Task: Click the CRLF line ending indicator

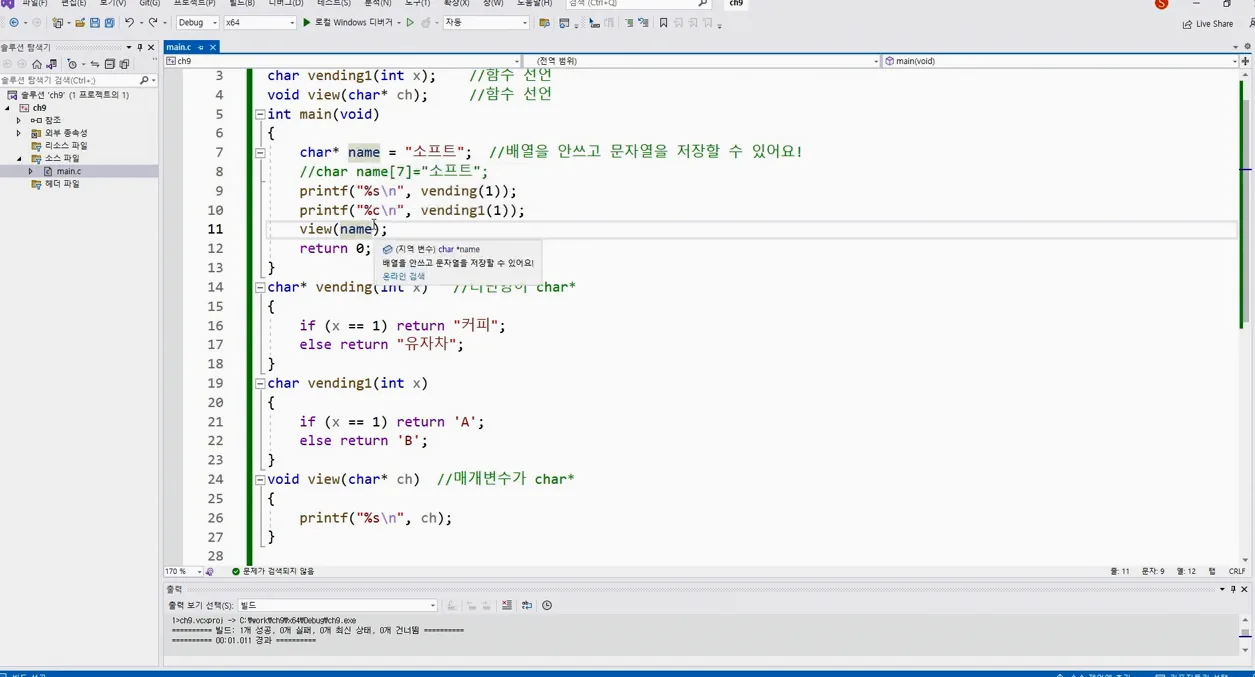Action: tap(1237, 571)
